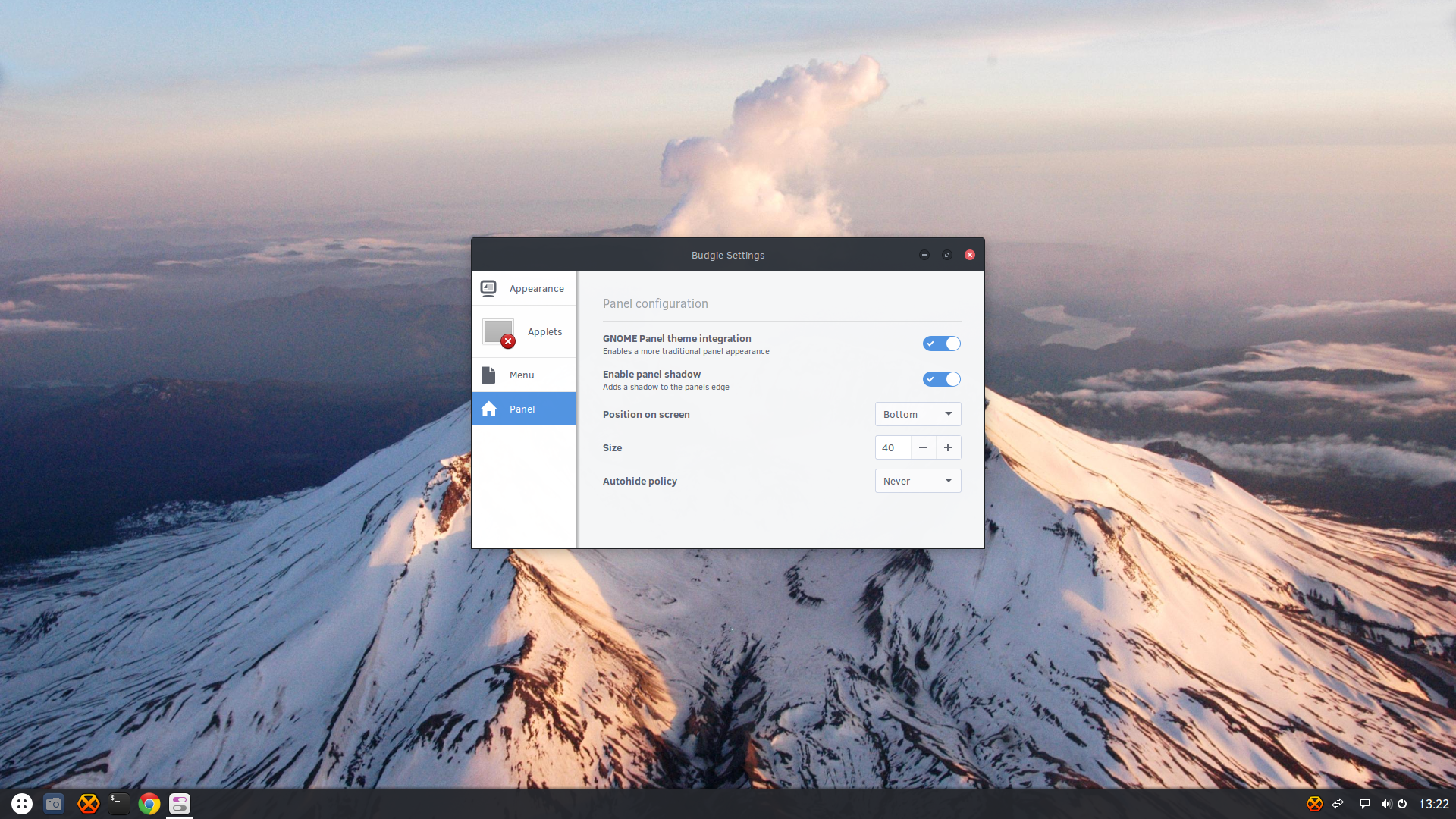Image resolution: width=1456 pixels, height=819 pixels.
Task: Open Google Chrome from the panel
Action: (x=149, y=804)
